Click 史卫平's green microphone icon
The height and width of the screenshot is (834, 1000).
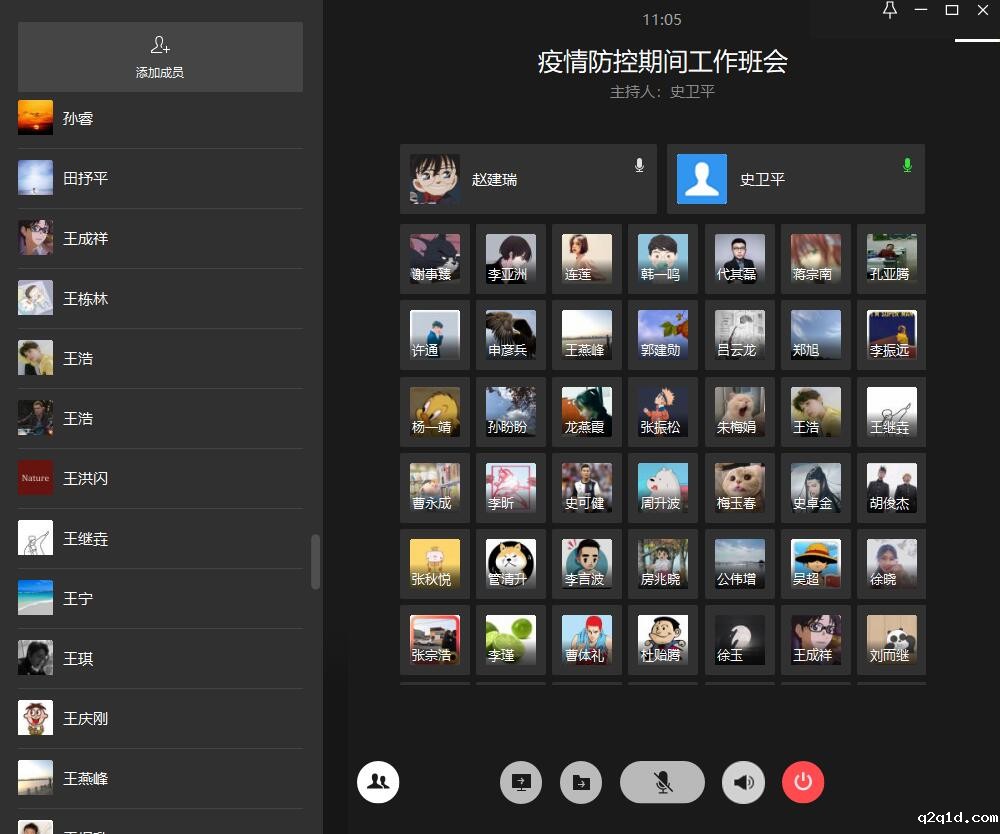(x=907, y=166)
